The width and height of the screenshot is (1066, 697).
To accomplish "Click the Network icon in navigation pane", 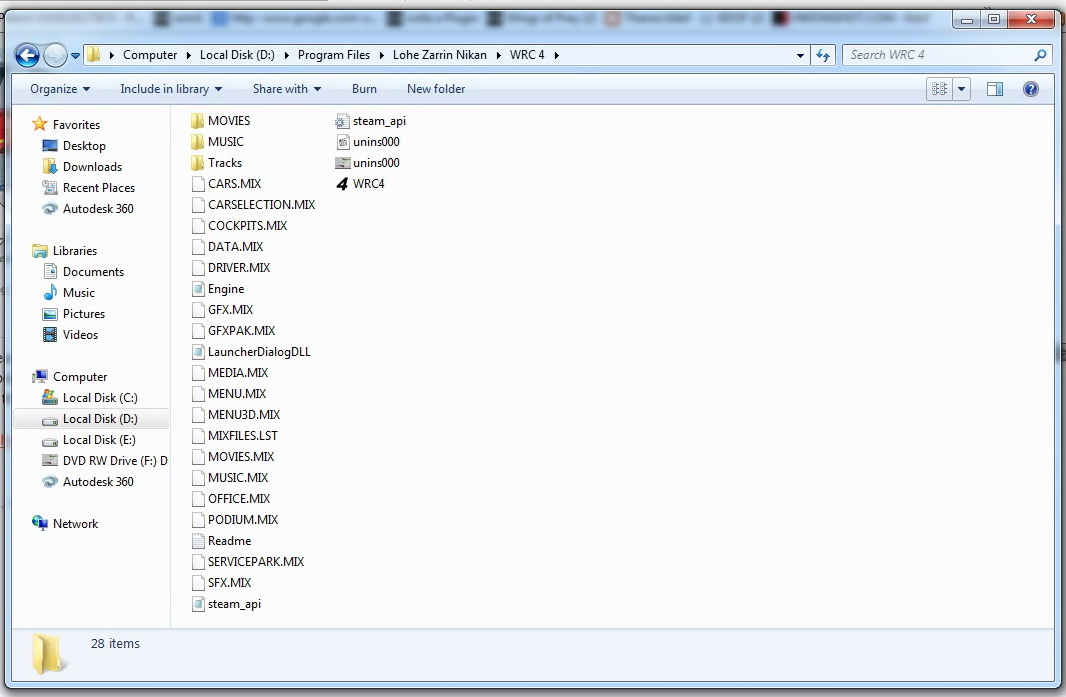I will click(40, 523).
